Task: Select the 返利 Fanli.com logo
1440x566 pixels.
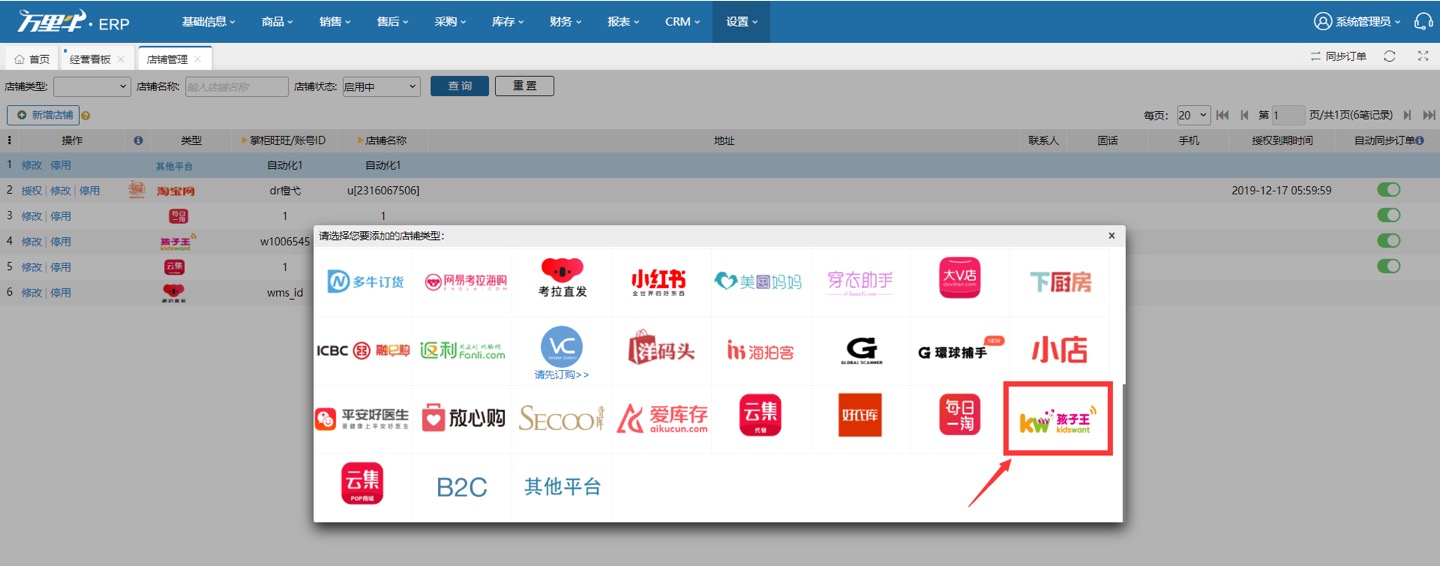Action: [x=462, y=350]
